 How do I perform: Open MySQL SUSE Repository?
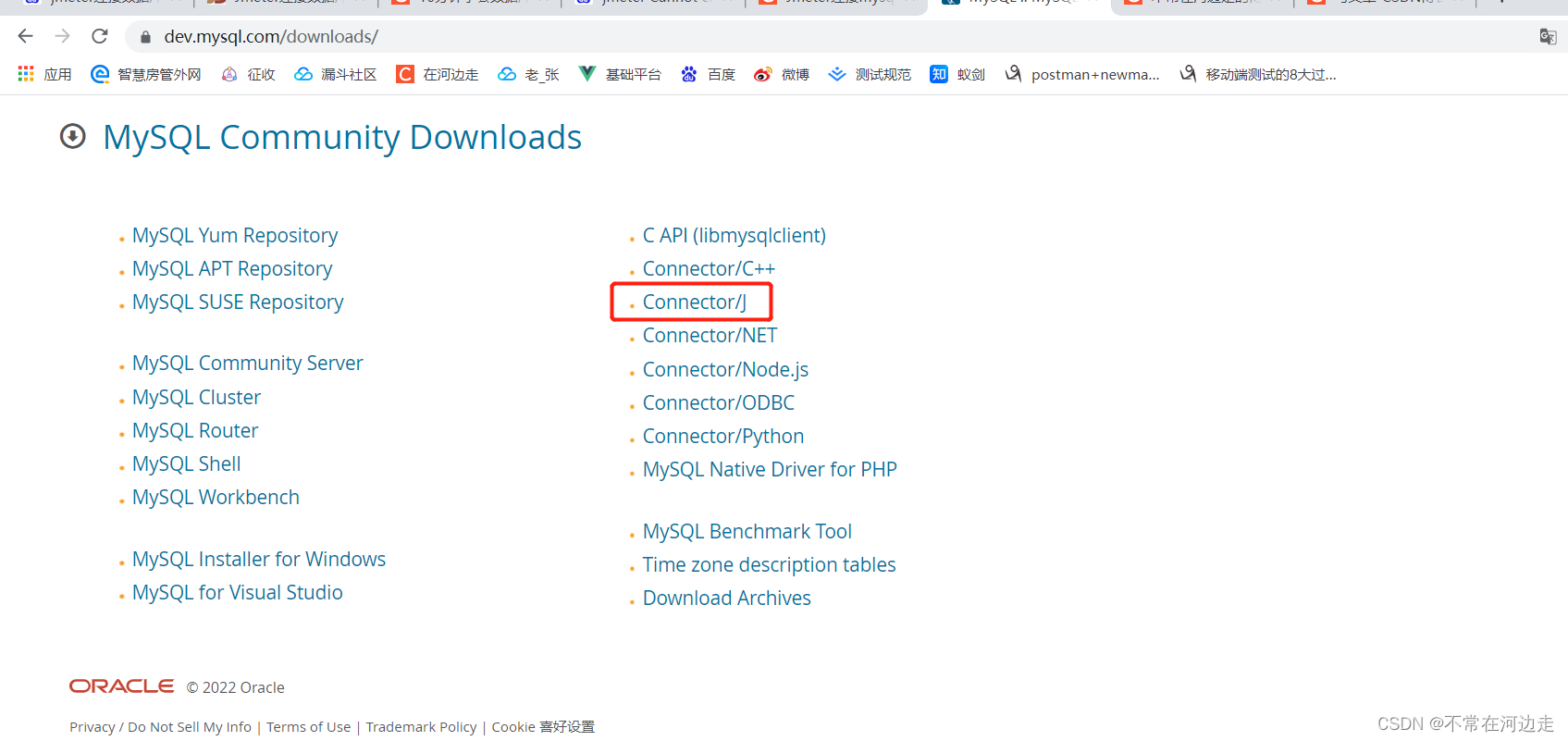238,302
